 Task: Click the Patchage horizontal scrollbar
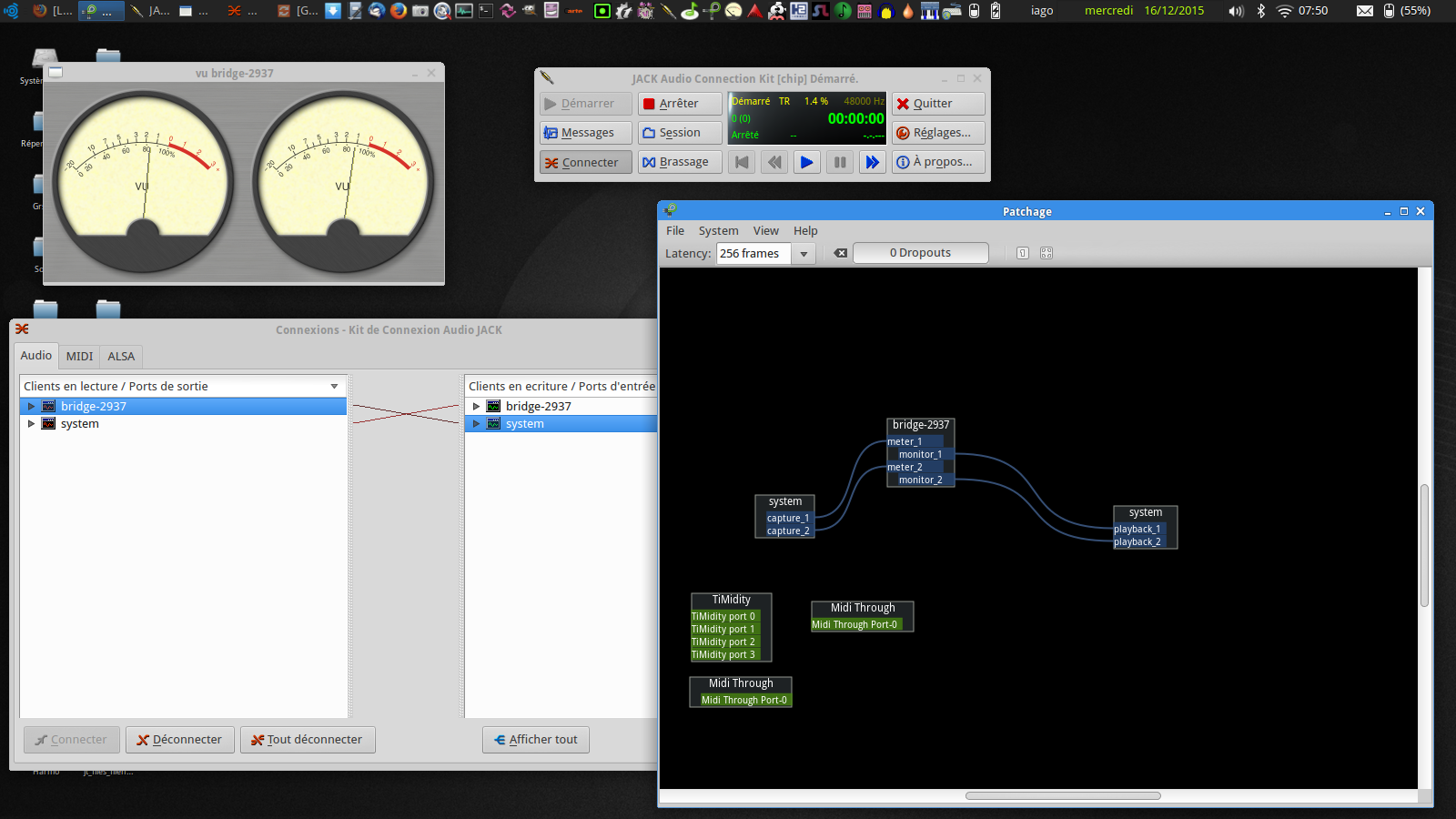[x=1062, y=795]
